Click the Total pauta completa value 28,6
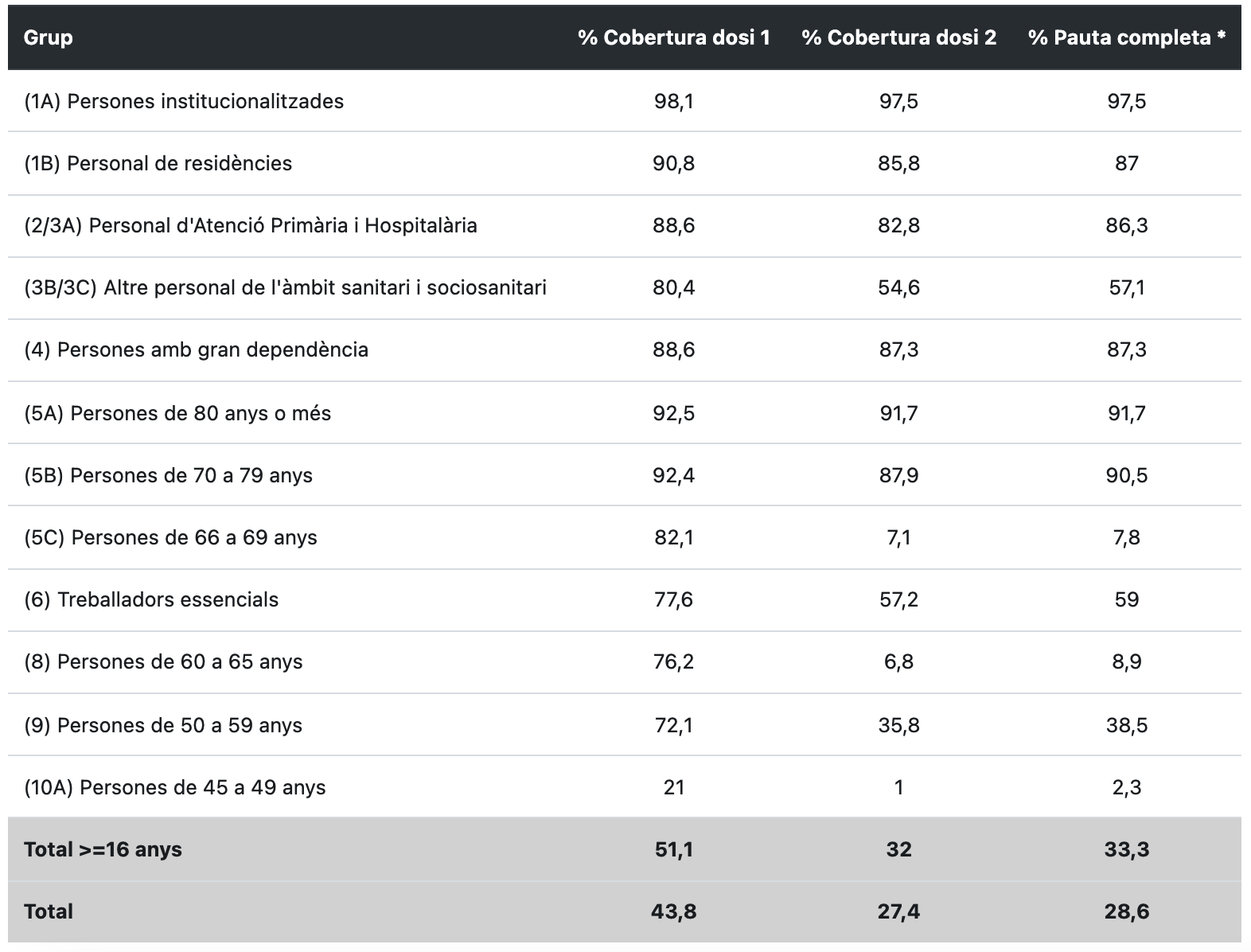Screen dimensions: 1251x952 pos(1126,911)
